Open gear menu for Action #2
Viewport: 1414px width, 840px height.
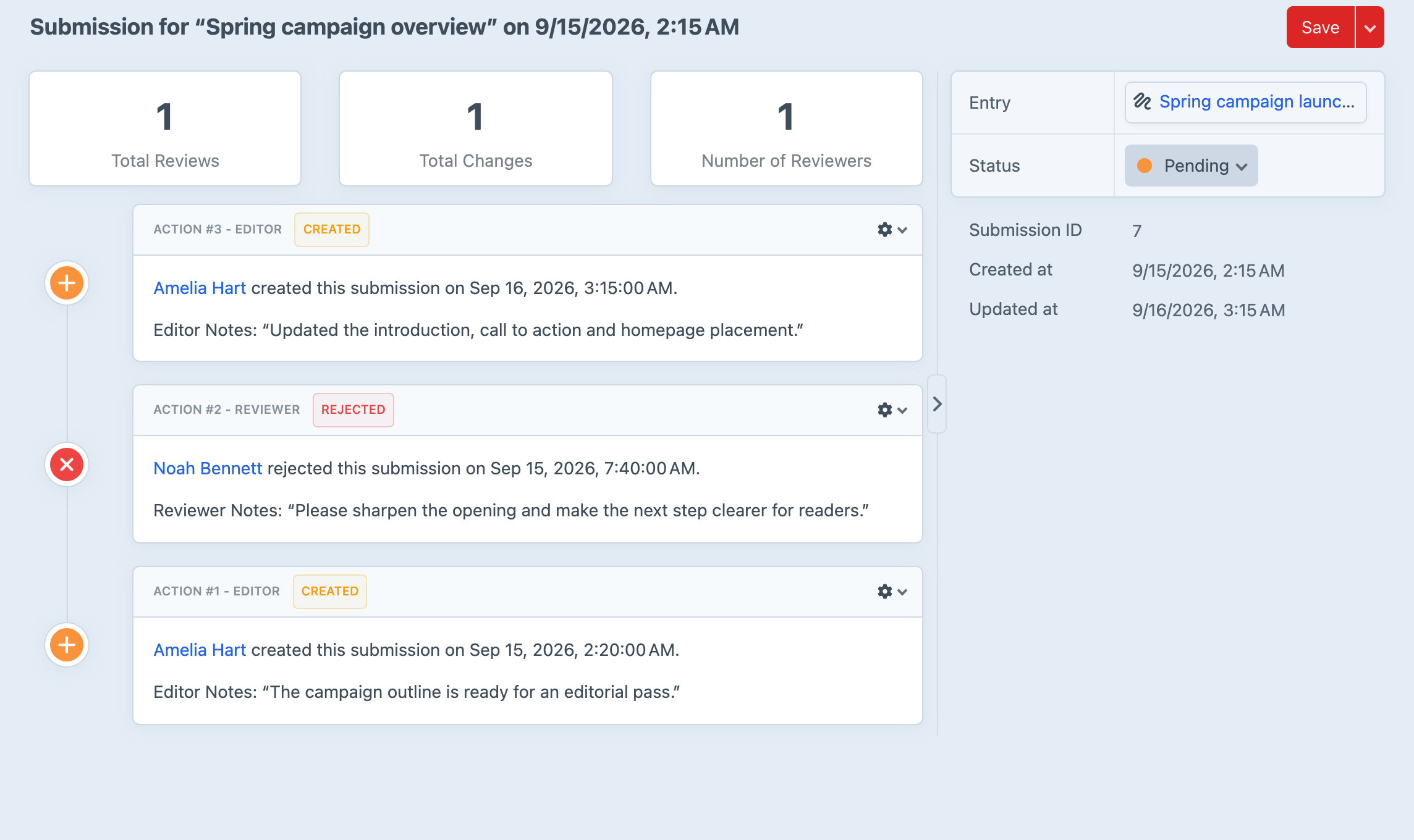tap(885, 410)
